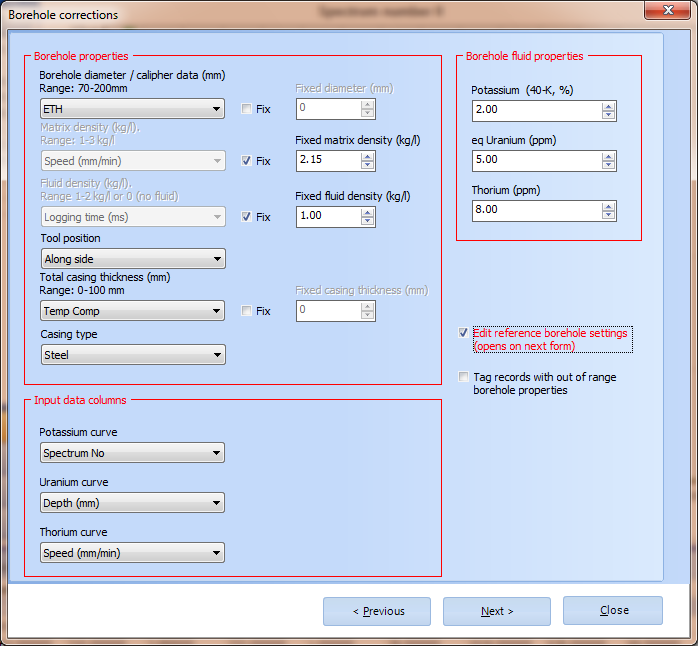Increase Fixed matrix density spinner up arrow

pyautogui.click(x=368, y=156)
